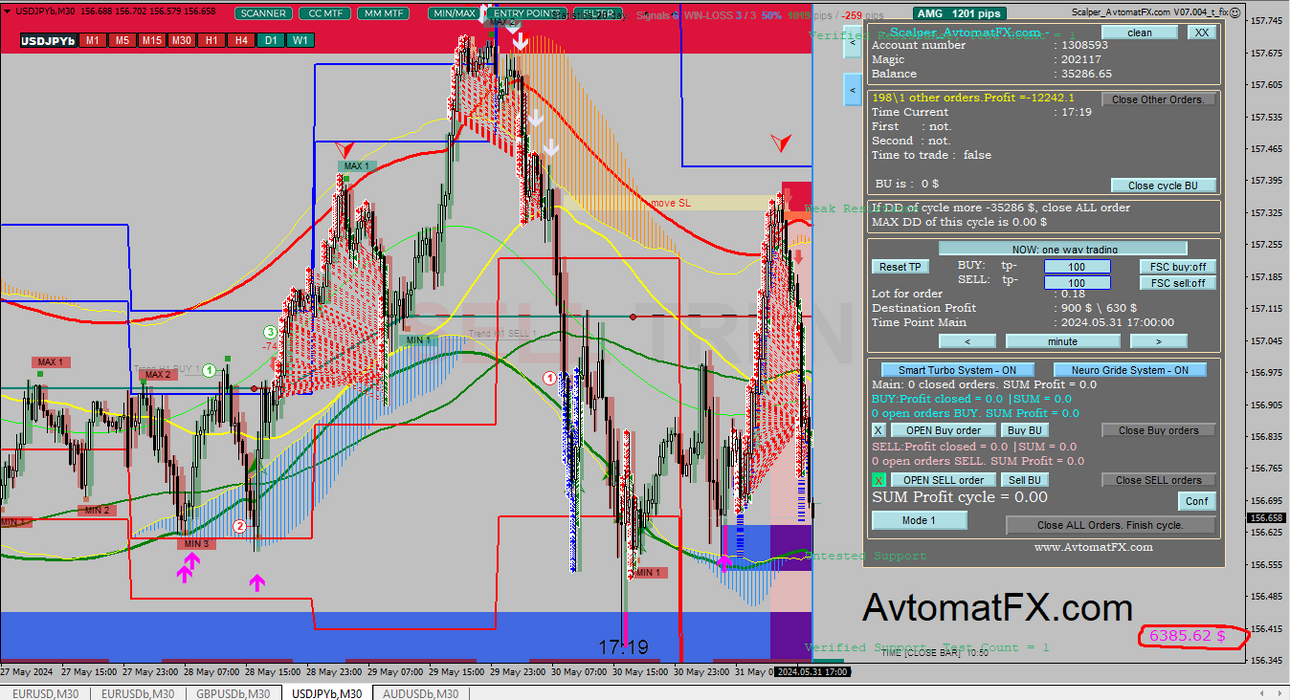This screenshot has width=1290, height=700.
Task: Click the CC MTF button
Action: coord(324,14)
